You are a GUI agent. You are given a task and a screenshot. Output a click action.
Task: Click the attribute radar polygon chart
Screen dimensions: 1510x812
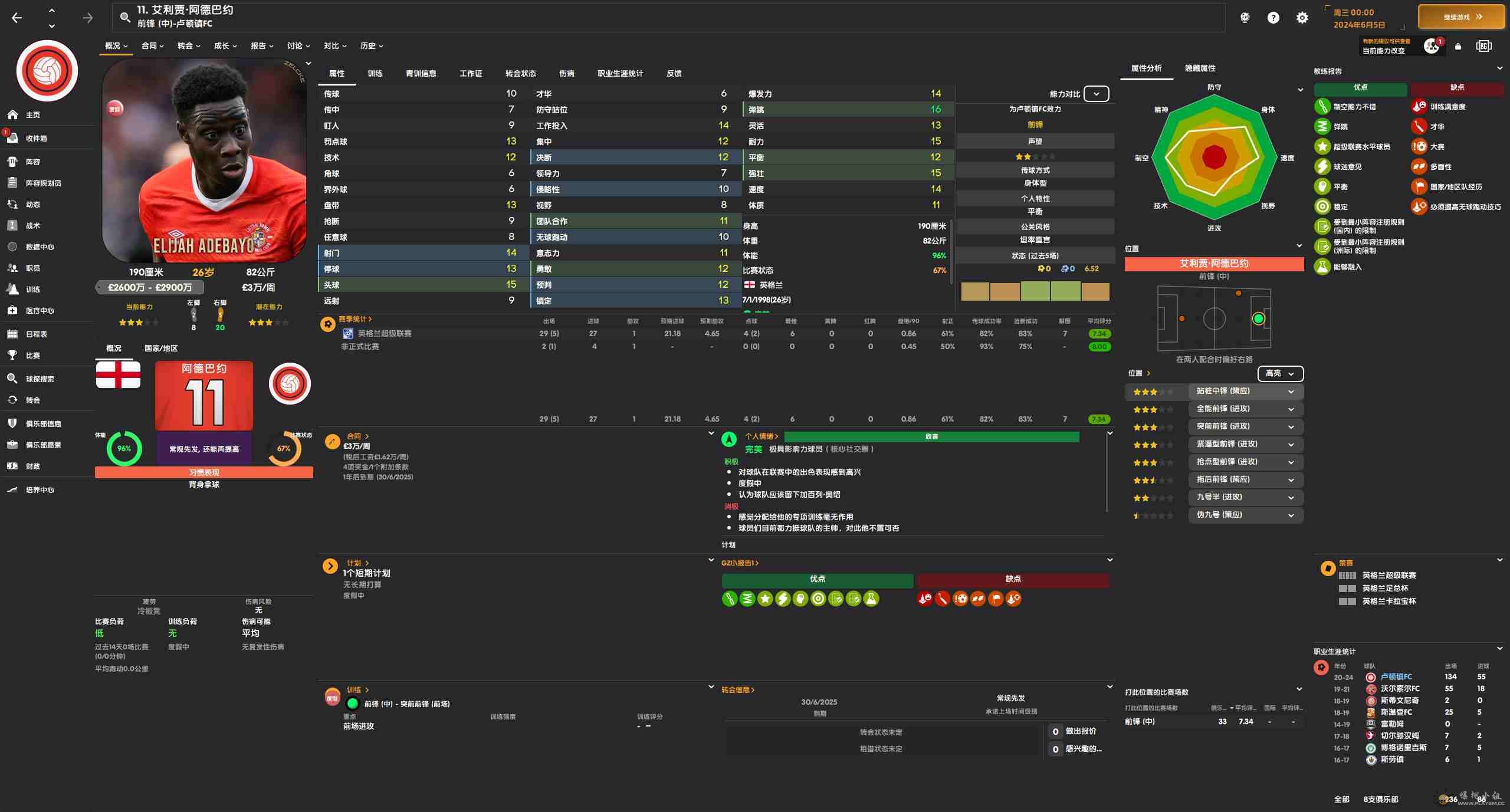(x=1214, y=157)
